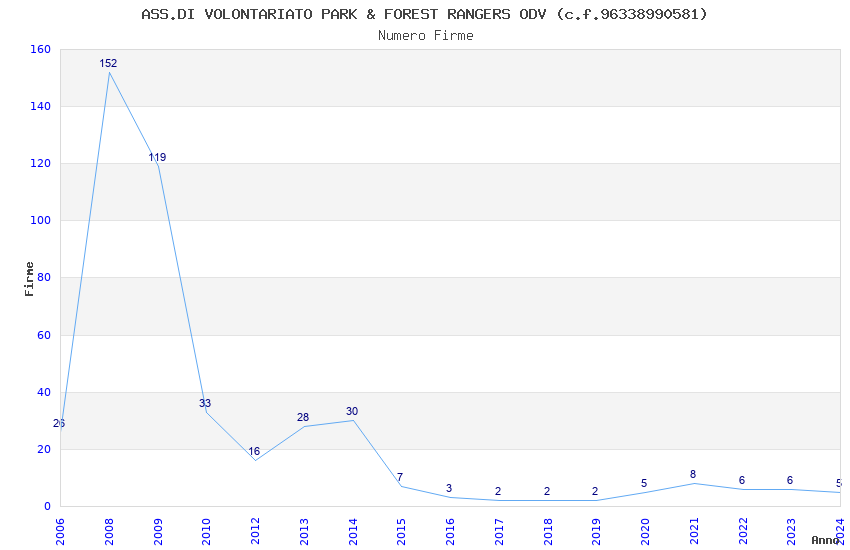Screen dimensions: 850x550
Task: Select the x-axis year 2006
Action: pyautogui.click(x=60, y=532)
